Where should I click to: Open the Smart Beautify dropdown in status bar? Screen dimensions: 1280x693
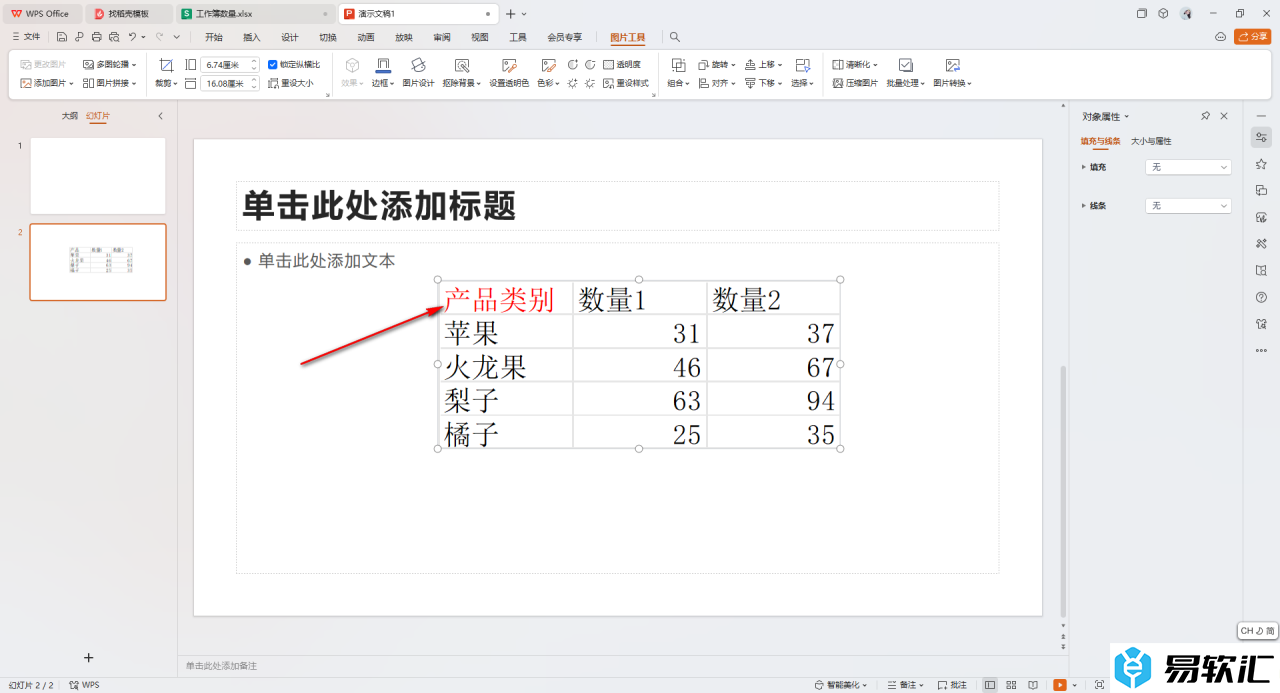pos(841,685)
